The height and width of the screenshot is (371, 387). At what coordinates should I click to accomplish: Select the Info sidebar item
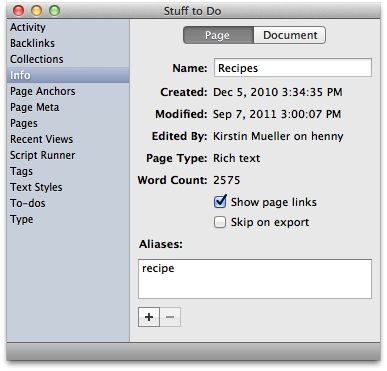click(x=68, y=75)
